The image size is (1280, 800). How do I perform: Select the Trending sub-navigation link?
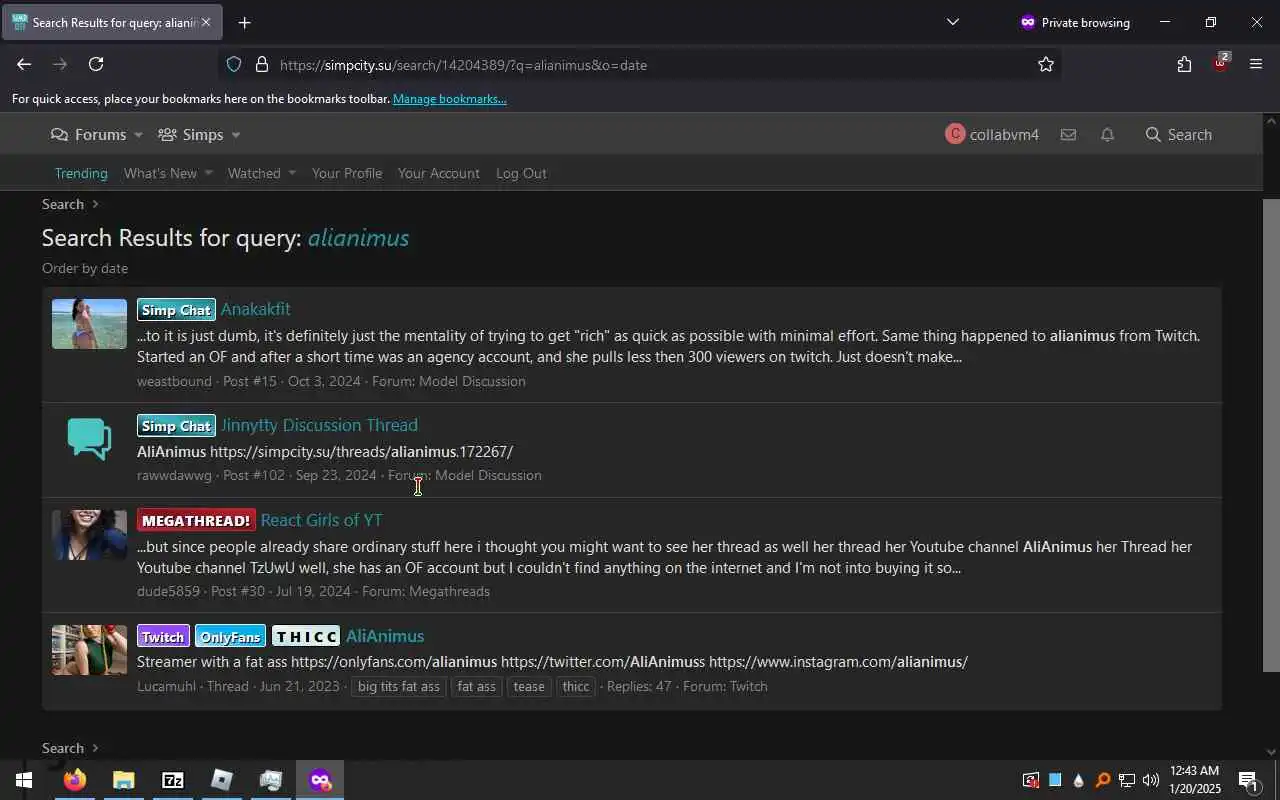point(81,173)
